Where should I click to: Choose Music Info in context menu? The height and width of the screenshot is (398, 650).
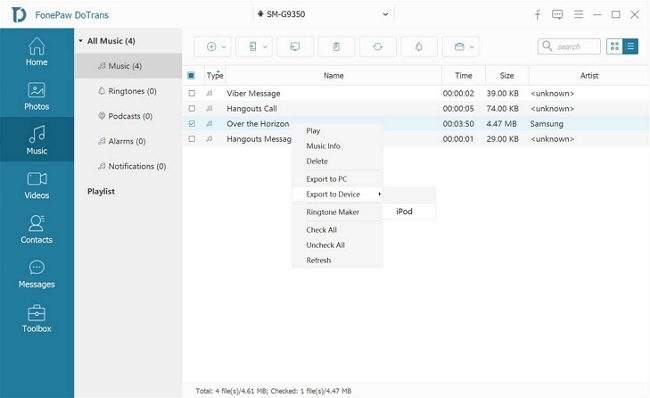coord(337,146)
